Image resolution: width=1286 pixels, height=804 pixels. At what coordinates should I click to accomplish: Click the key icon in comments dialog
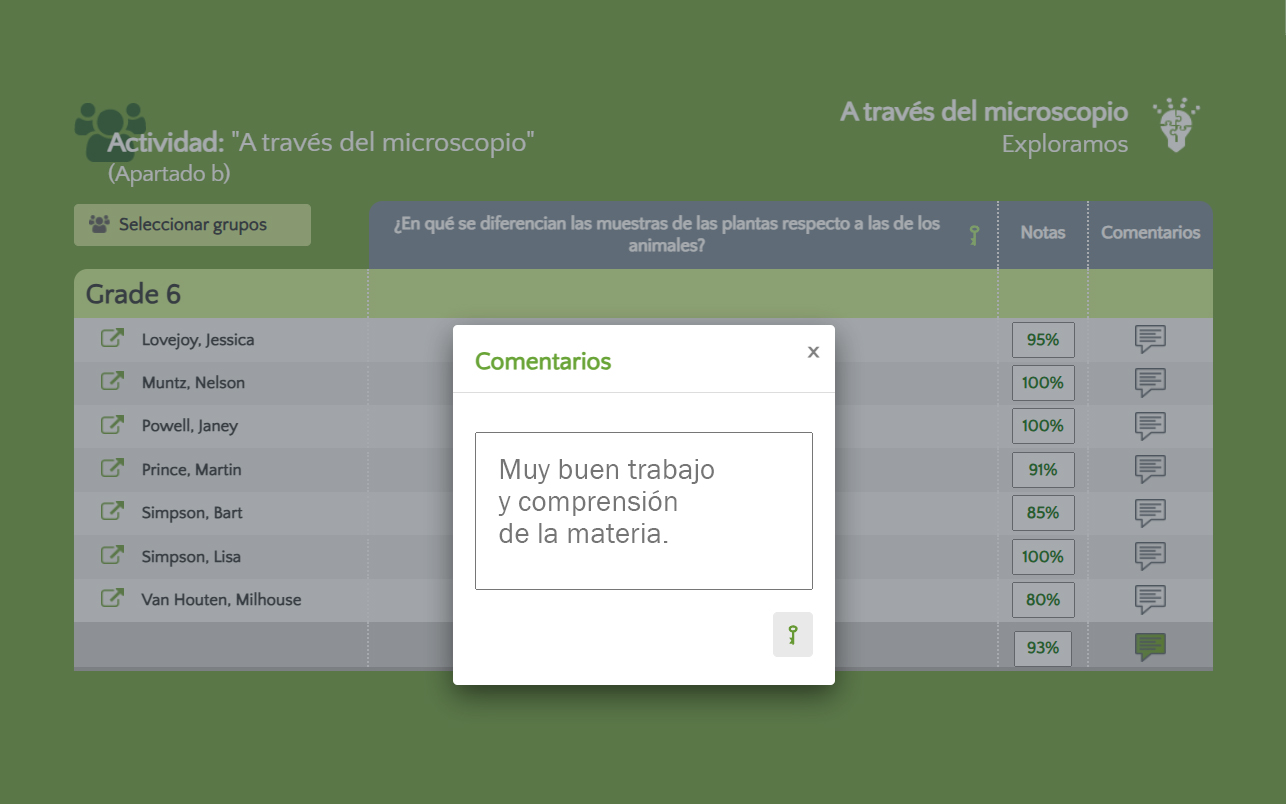click(x=792, y=635)
